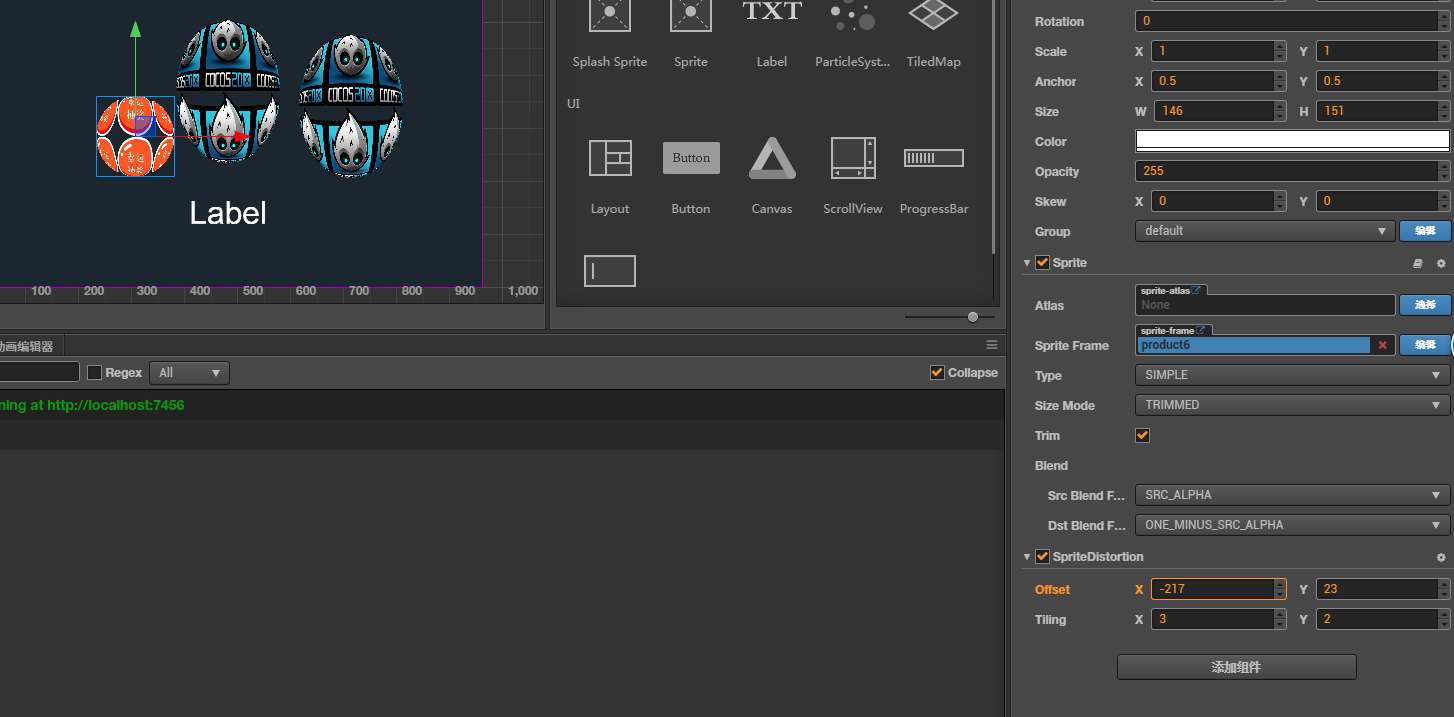The height and width of the screenshot is (717, 1454).
Task: Open the white Color swatch picker
Action: point(1292,141)
